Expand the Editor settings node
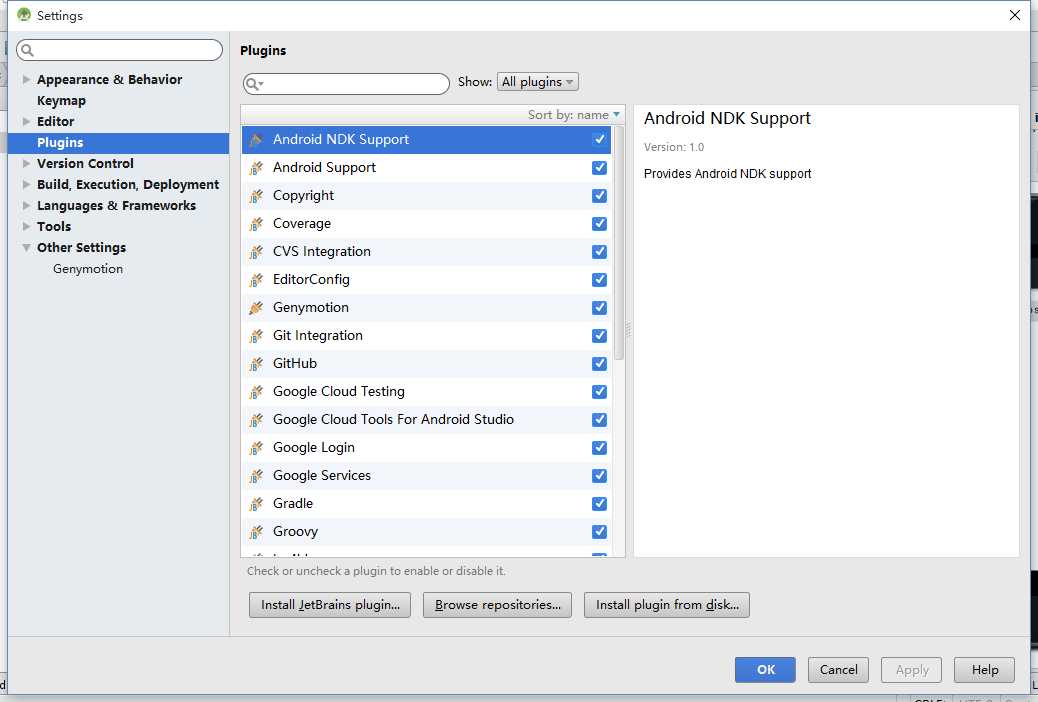 [x=26, y=121]
